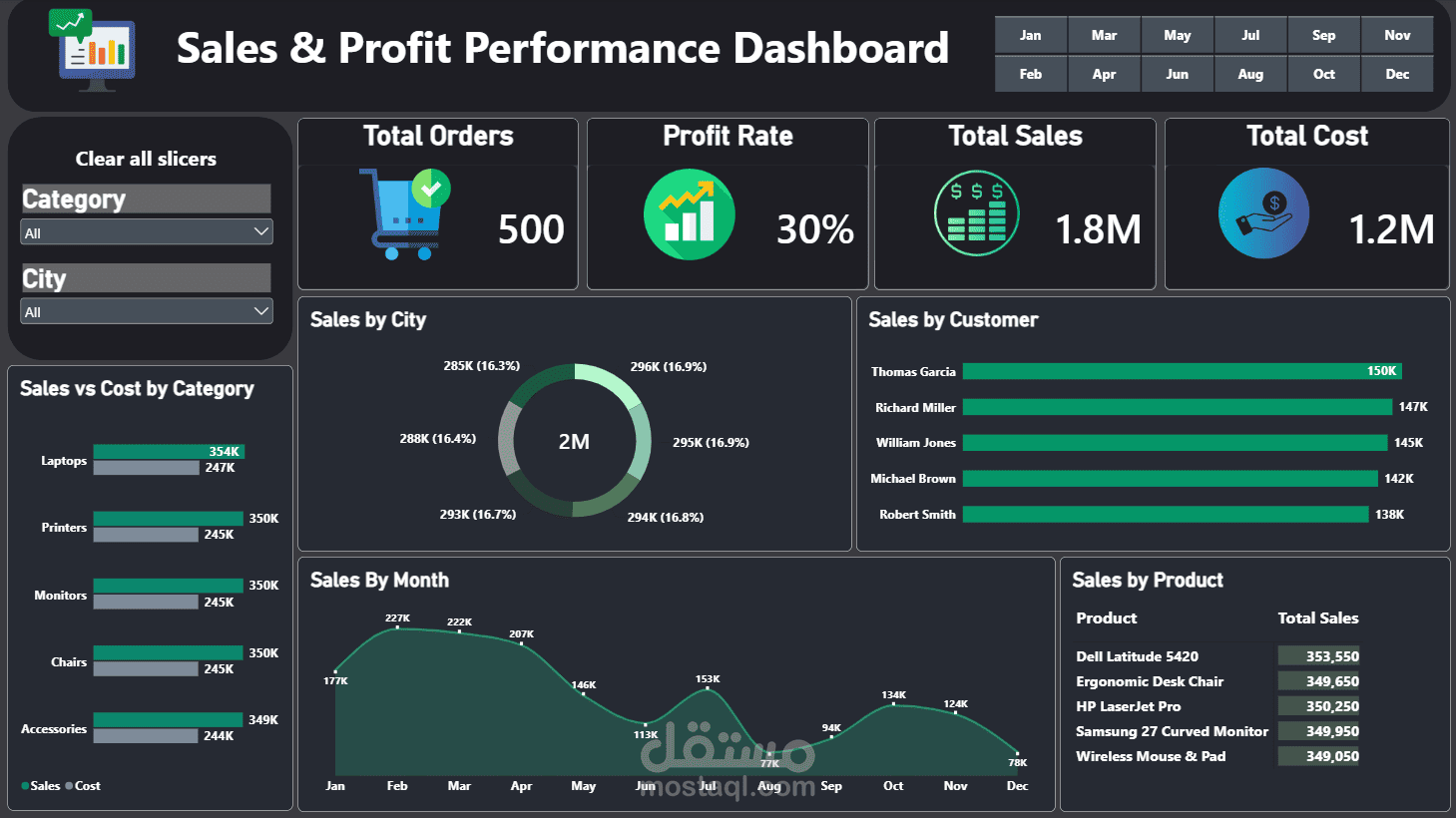Select the Sep month slicer
Screen dimensions: 1456x818
tap(1324, 35)
